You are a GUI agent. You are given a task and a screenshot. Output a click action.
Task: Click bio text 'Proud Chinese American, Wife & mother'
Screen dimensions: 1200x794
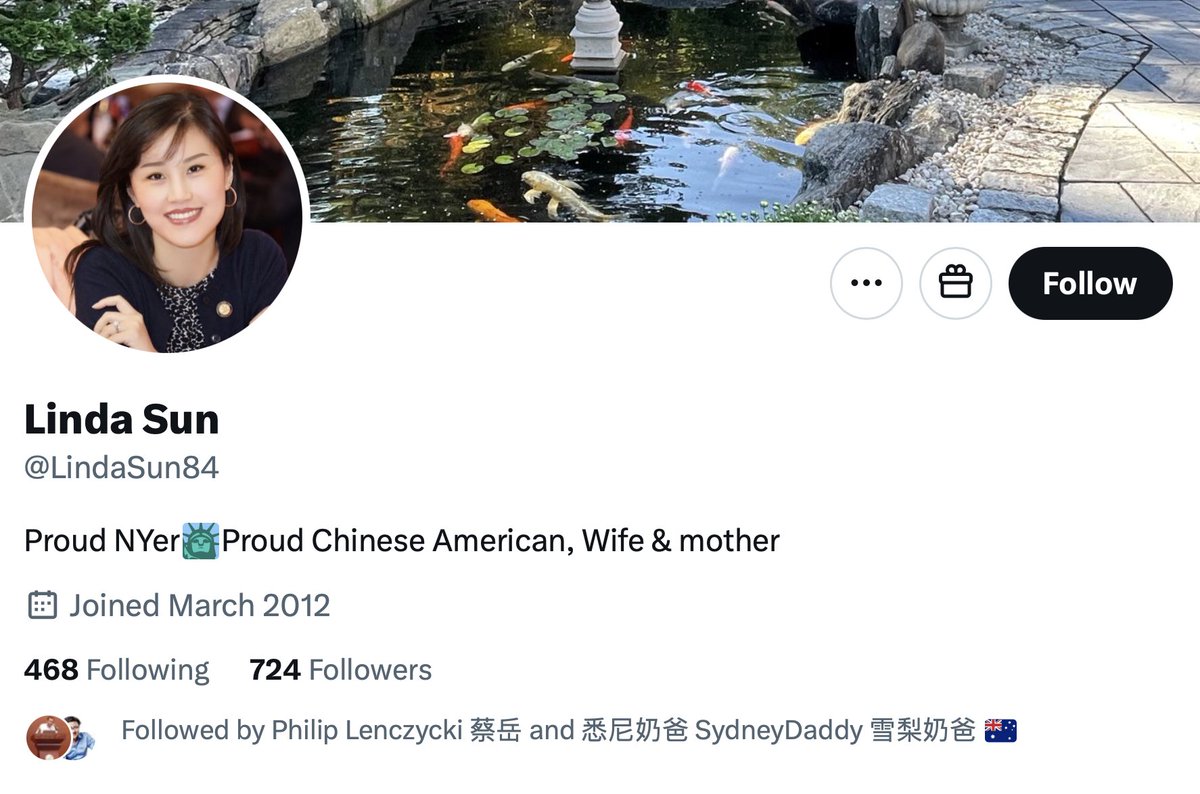coord(501,541)
